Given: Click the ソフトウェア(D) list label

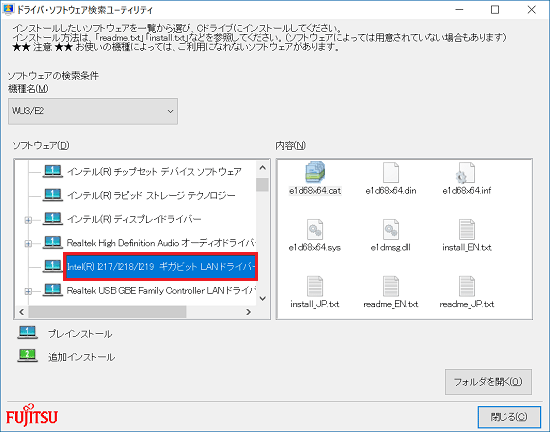Looking at the screenshot, I should pos(41,145).
